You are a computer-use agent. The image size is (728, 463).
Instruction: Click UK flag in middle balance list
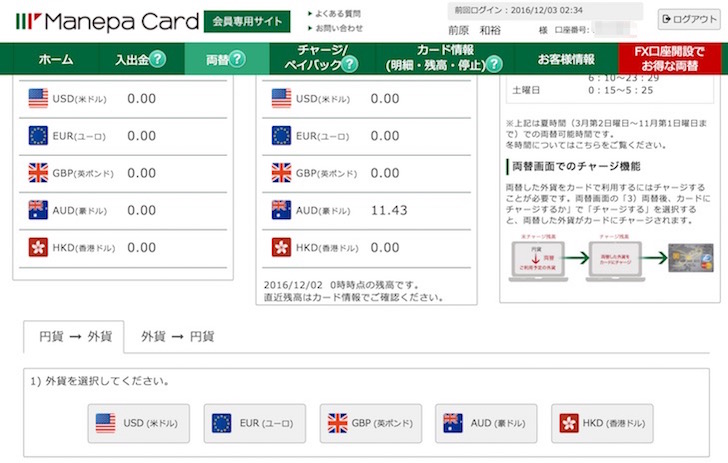point(281,173)
